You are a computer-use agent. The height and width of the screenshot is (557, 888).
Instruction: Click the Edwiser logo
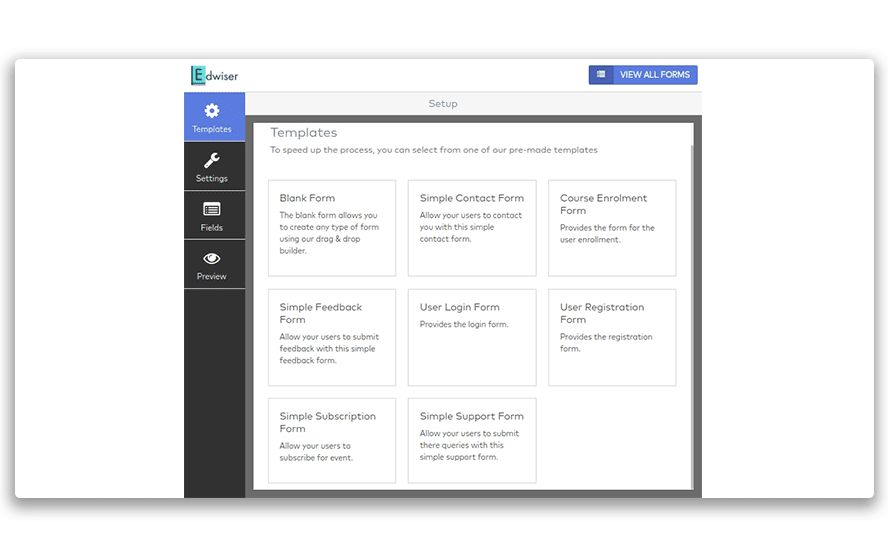click(x=215, y=75)
